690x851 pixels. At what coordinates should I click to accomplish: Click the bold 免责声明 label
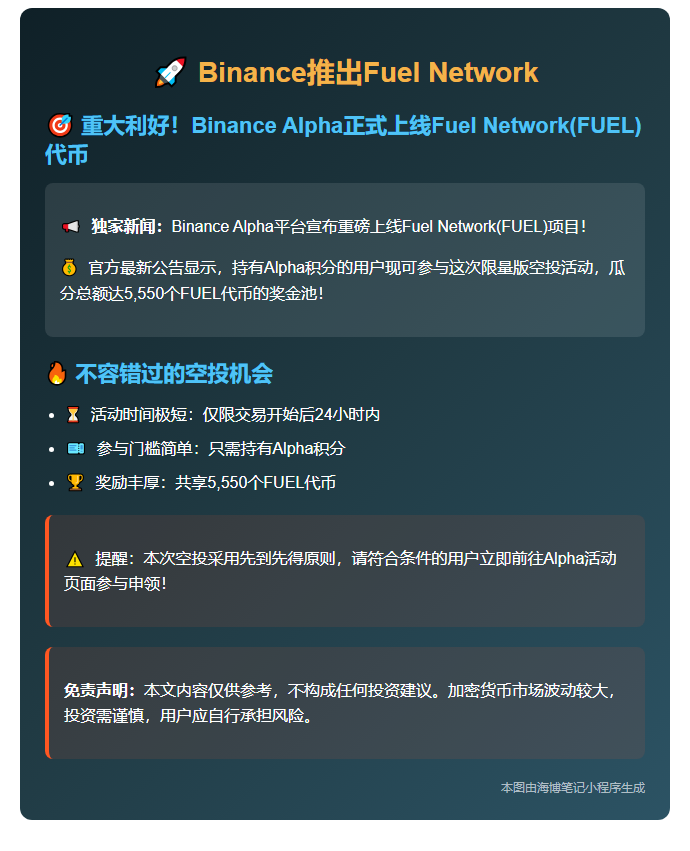pyautogui.click(x=99, y=690)
